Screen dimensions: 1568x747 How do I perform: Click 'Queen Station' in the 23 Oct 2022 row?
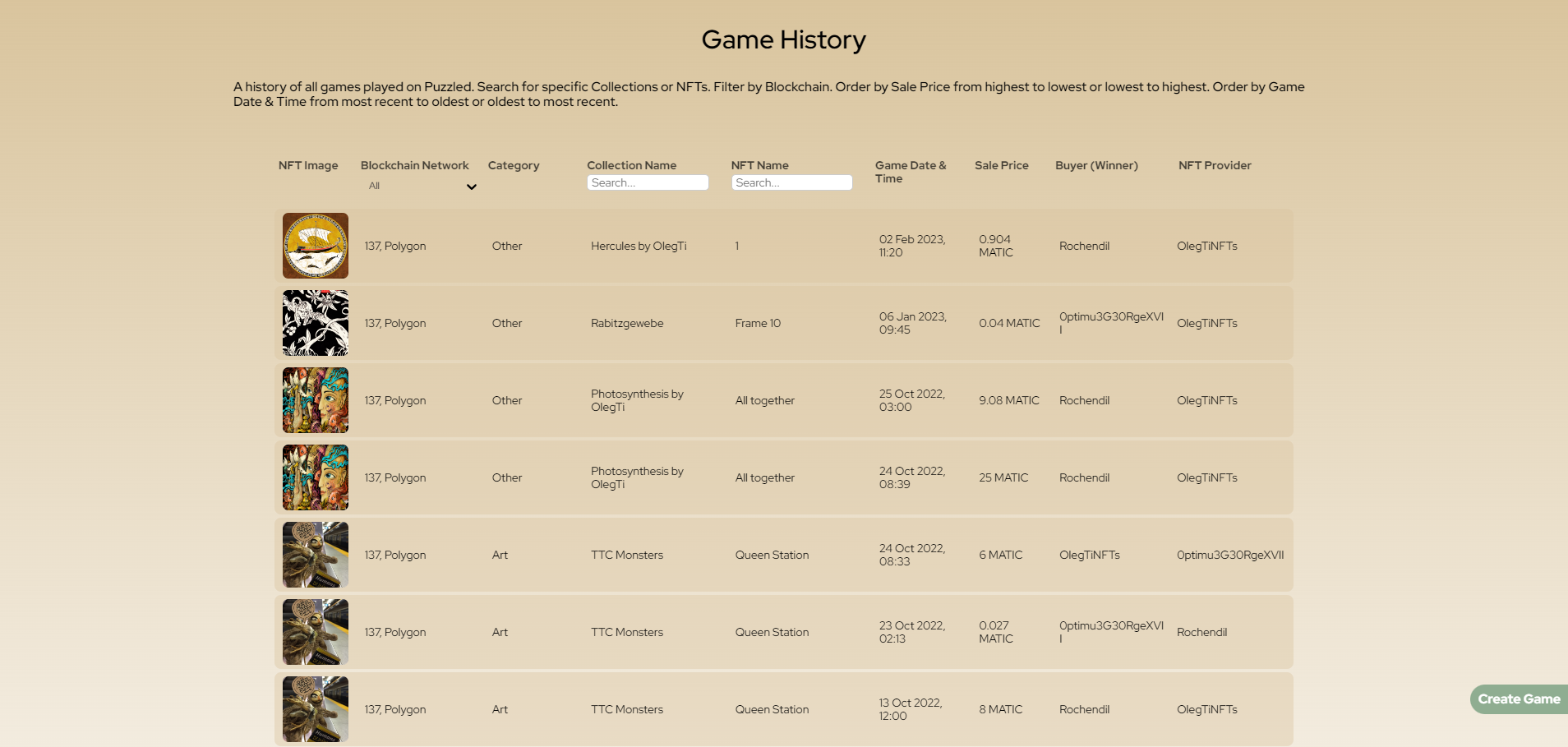[x=772, y=632]
